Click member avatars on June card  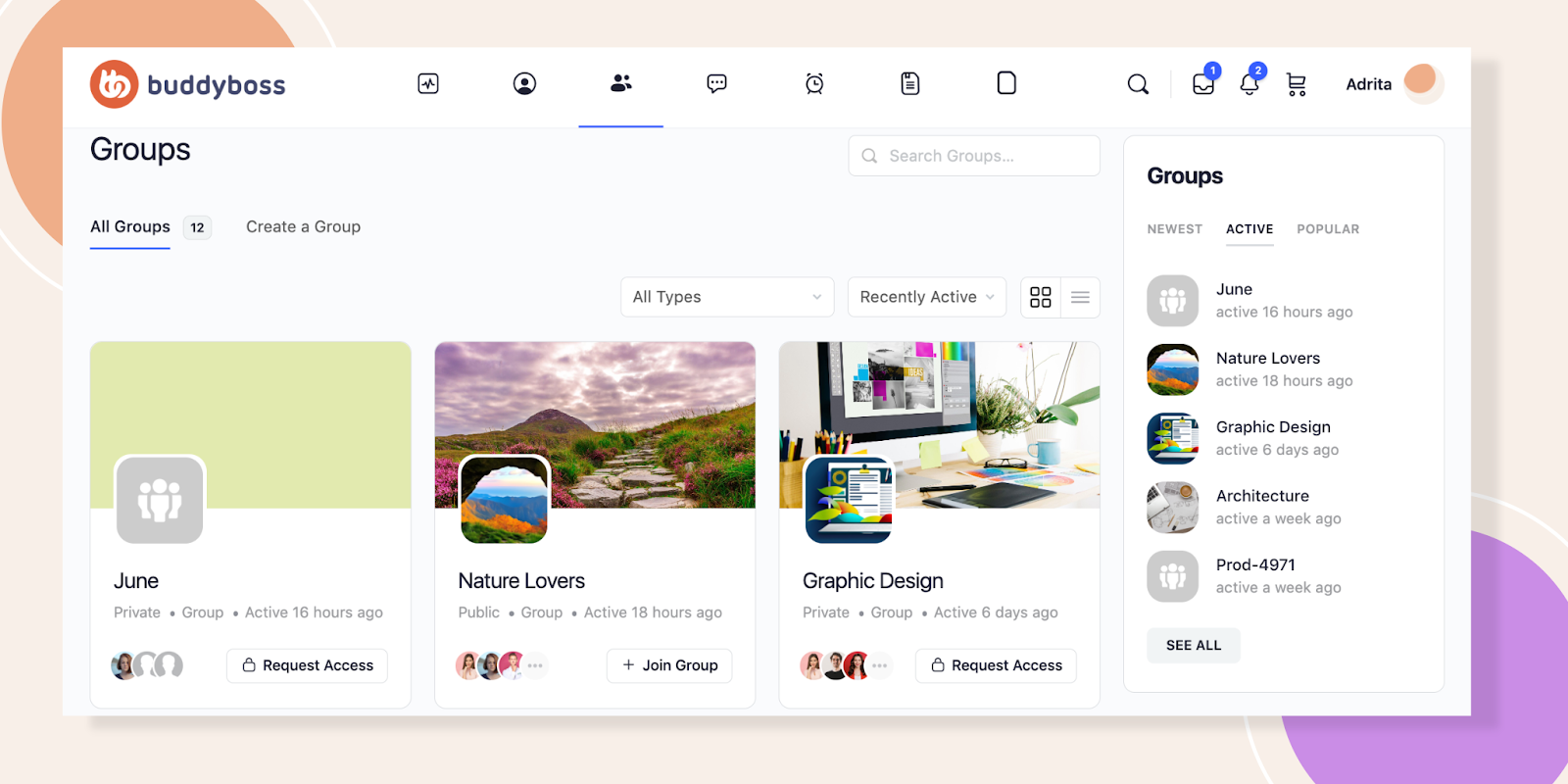tap(147, 665)
